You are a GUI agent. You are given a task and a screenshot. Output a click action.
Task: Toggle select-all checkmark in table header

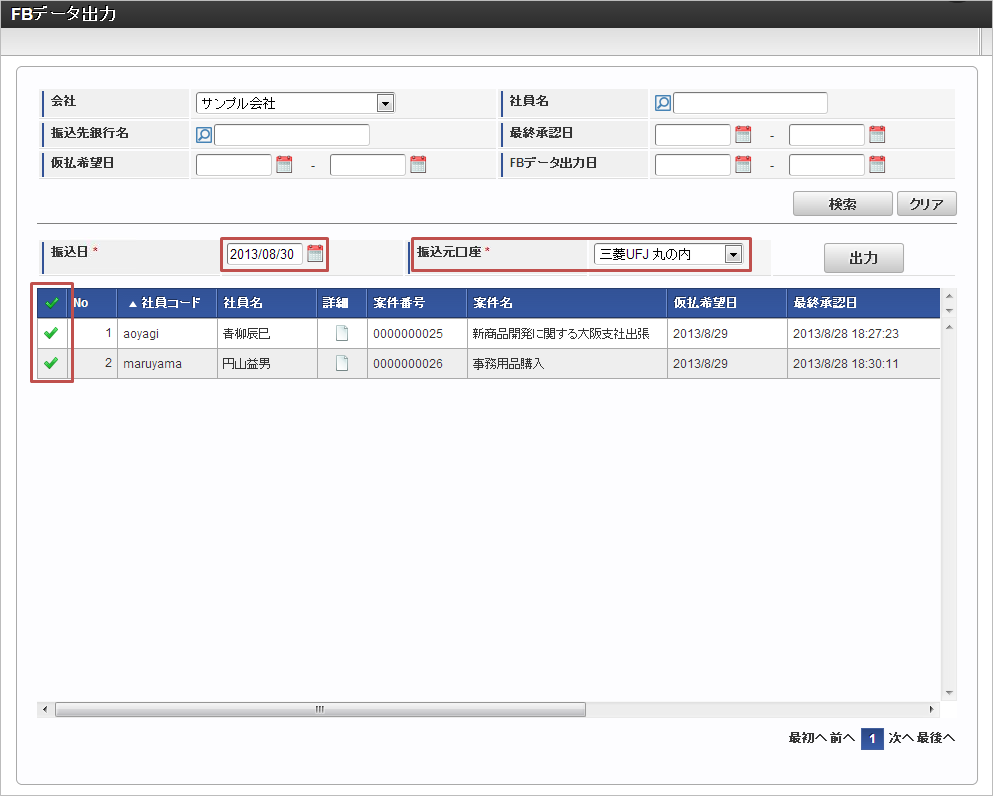coord(51,303)
